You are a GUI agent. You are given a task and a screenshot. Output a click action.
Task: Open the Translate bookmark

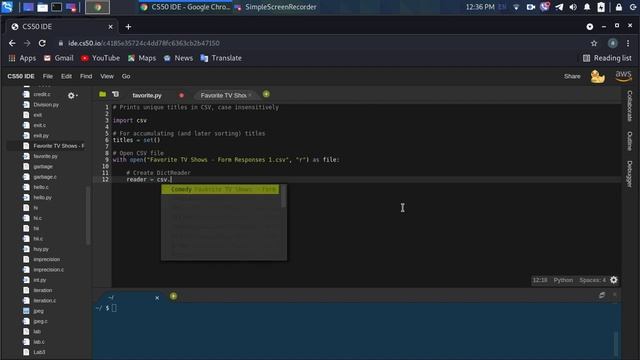[x=221, y=58]
